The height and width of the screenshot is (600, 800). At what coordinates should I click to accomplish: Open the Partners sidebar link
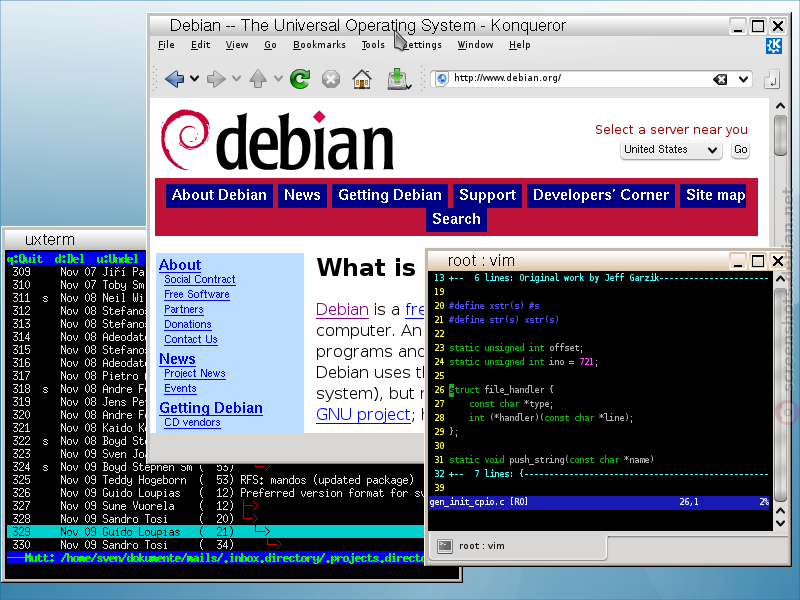(184, 309)
